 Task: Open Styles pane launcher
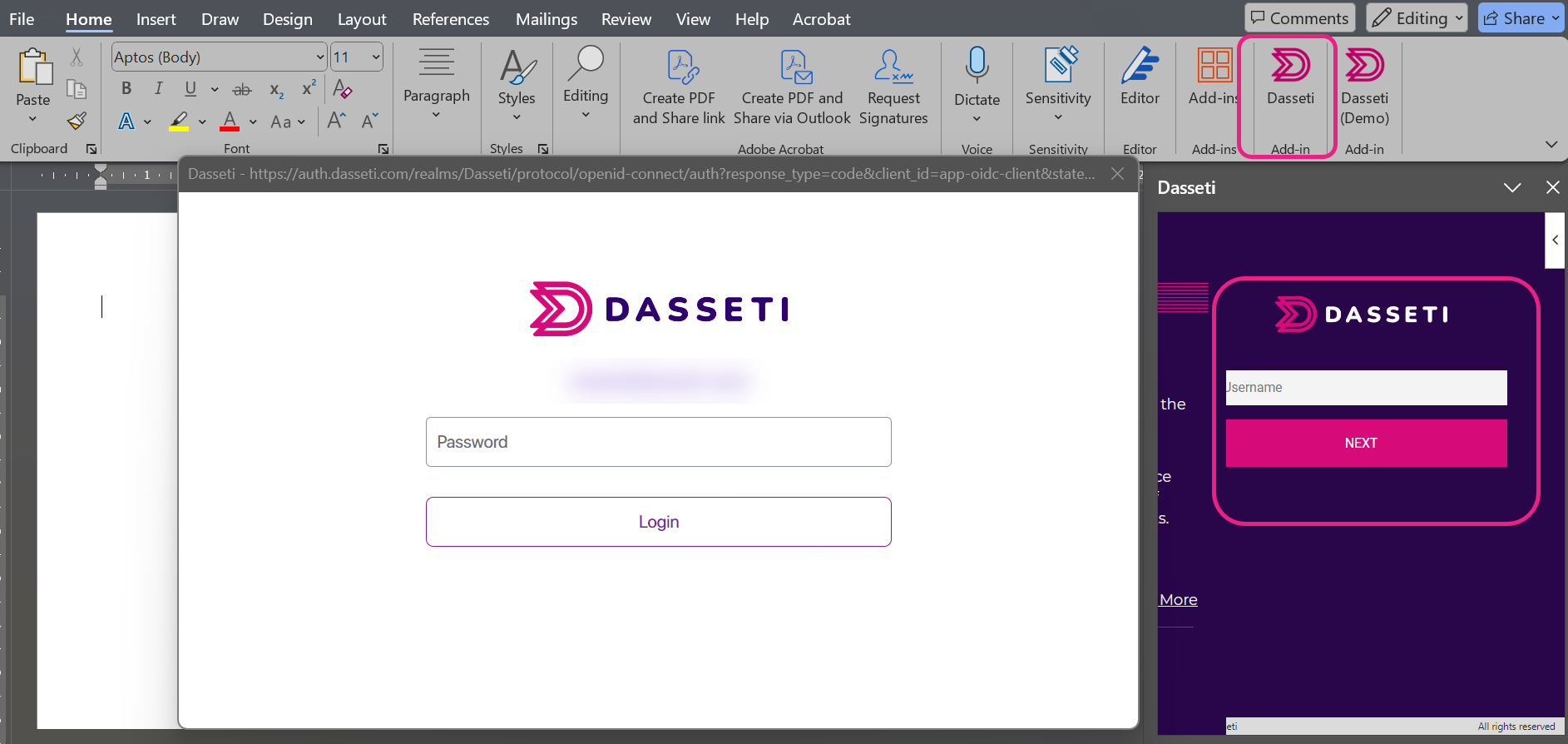(543, 149)
